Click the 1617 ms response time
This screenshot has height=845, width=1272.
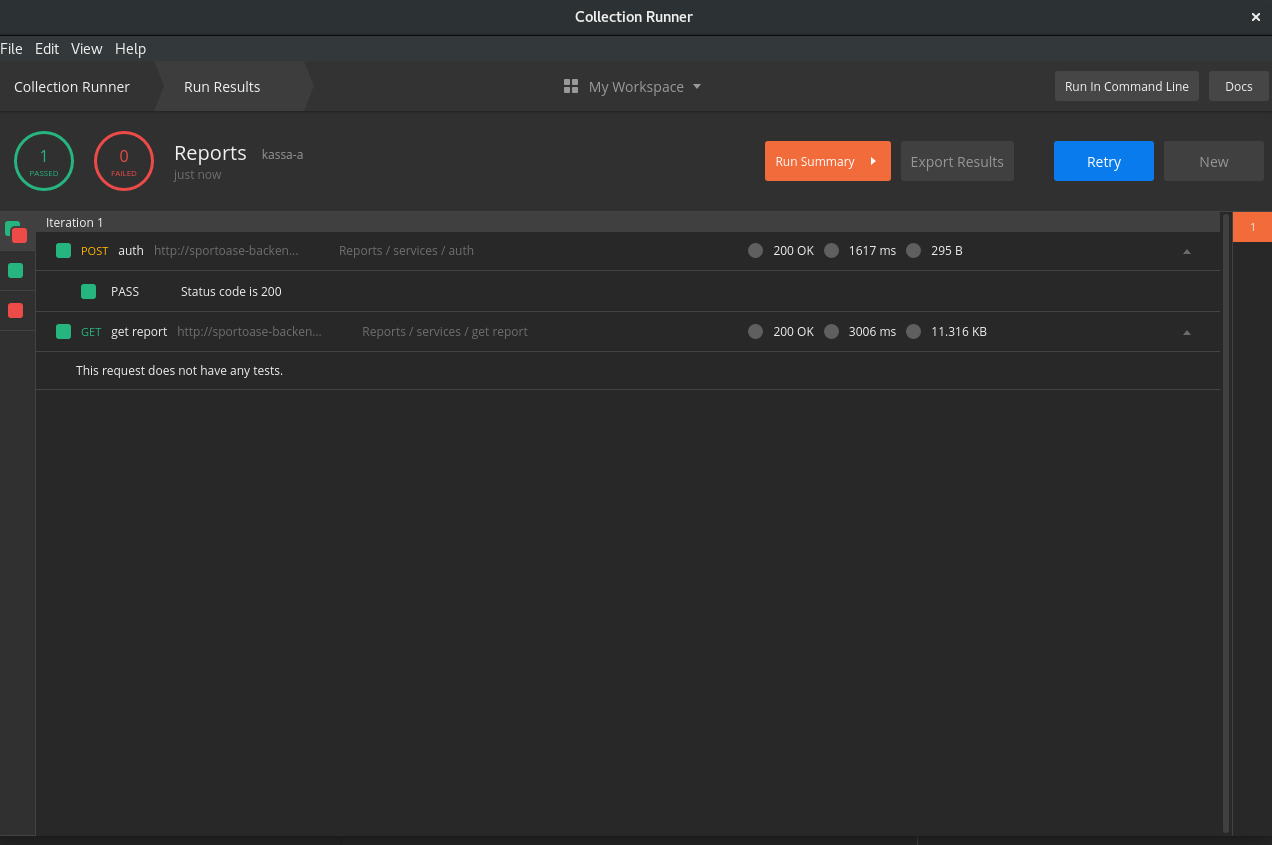click(872, 250)
